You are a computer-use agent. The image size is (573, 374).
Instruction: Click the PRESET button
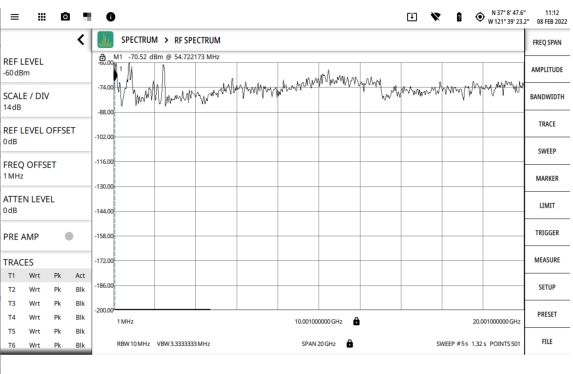point(547,314)
